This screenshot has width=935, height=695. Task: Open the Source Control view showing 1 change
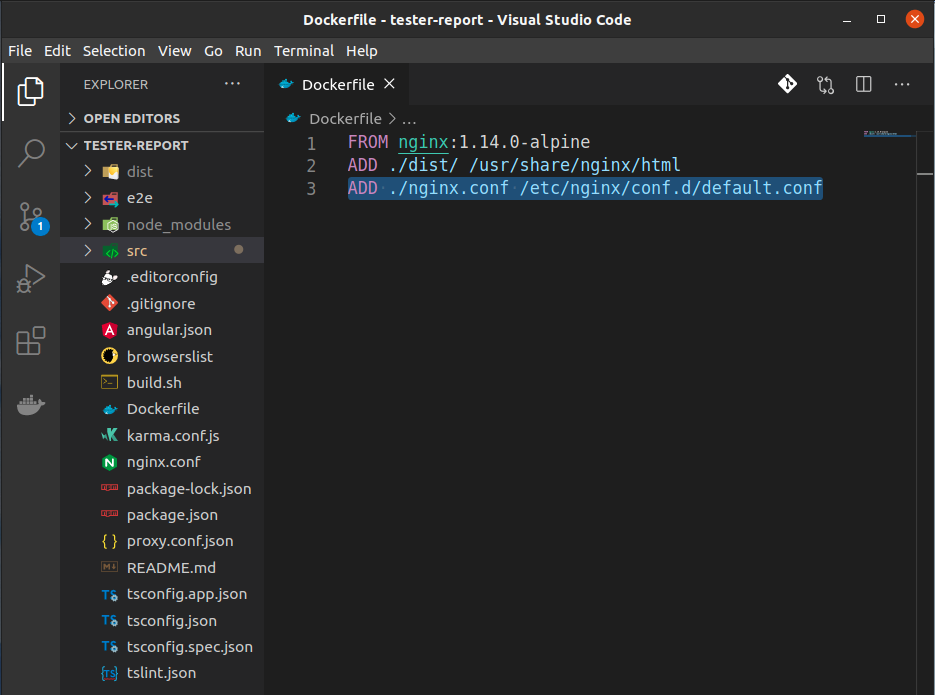[x=30, y=216]
